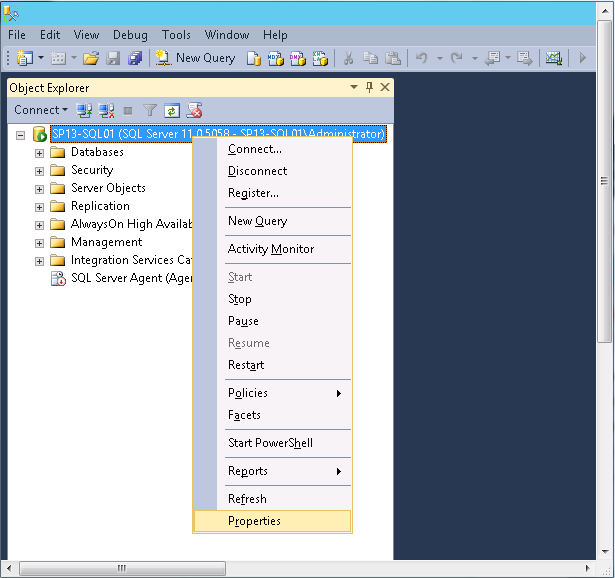615x578 pixels.
Task: Expand the Integration Services Catalogs folder
Action: [x=39, y=262]
